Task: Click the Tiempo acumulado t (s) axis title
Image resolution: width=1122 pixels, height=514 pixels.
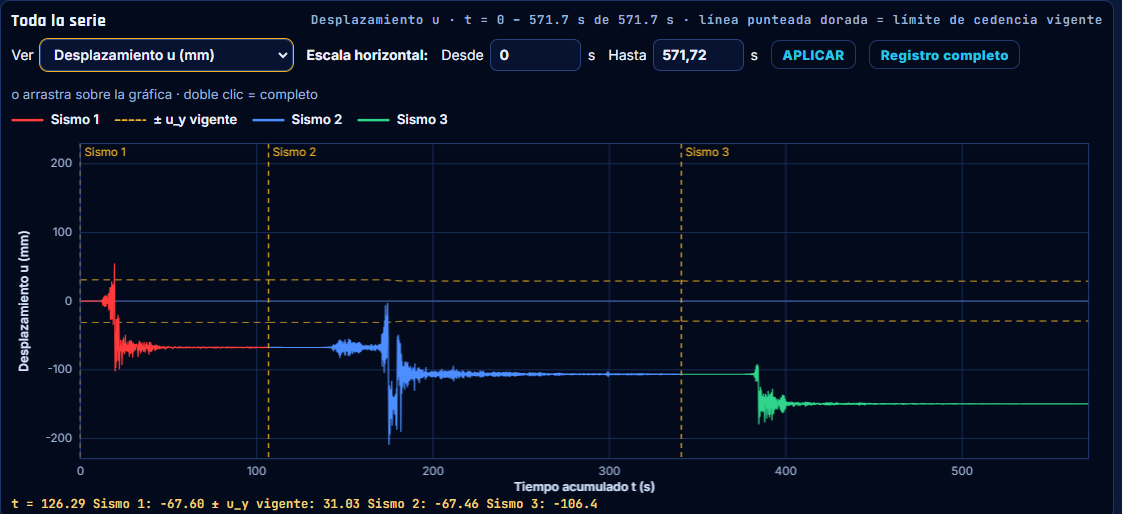Action: 584,487
